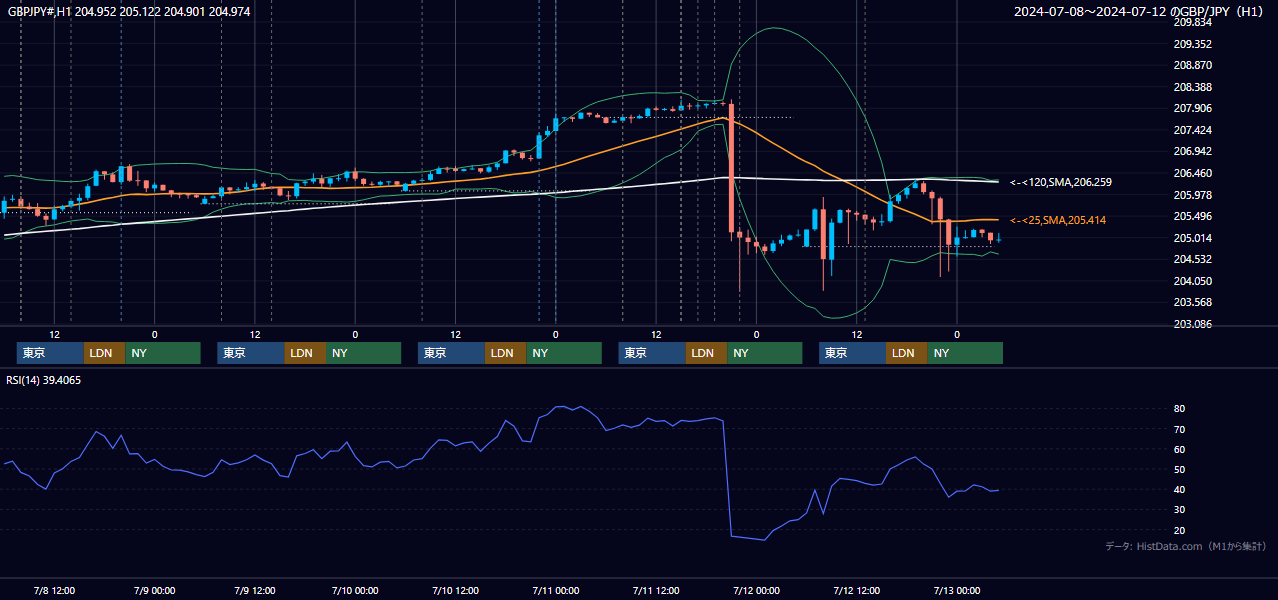Click the 205.014 price axis label
This screenshot has width=1278, height=600.
click(x=1192, y=238)
